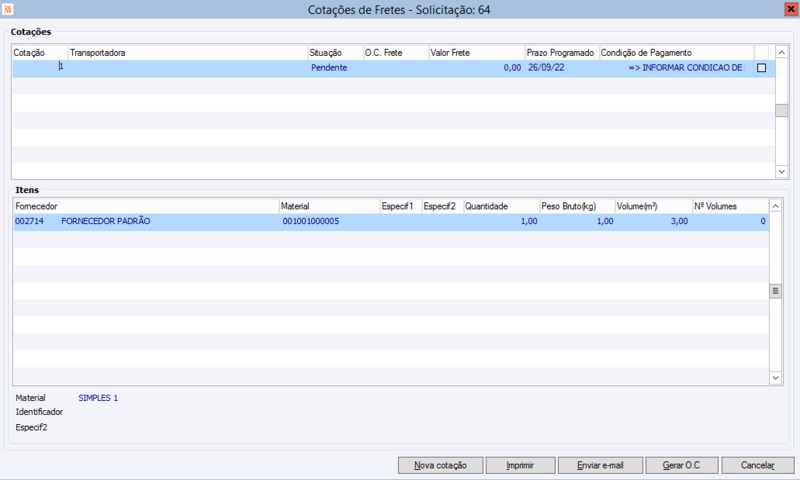Viewport: 800px width, 480px height.
Task: Click the scroll down arrow in the Cotações grid
Action: point(781,172)
